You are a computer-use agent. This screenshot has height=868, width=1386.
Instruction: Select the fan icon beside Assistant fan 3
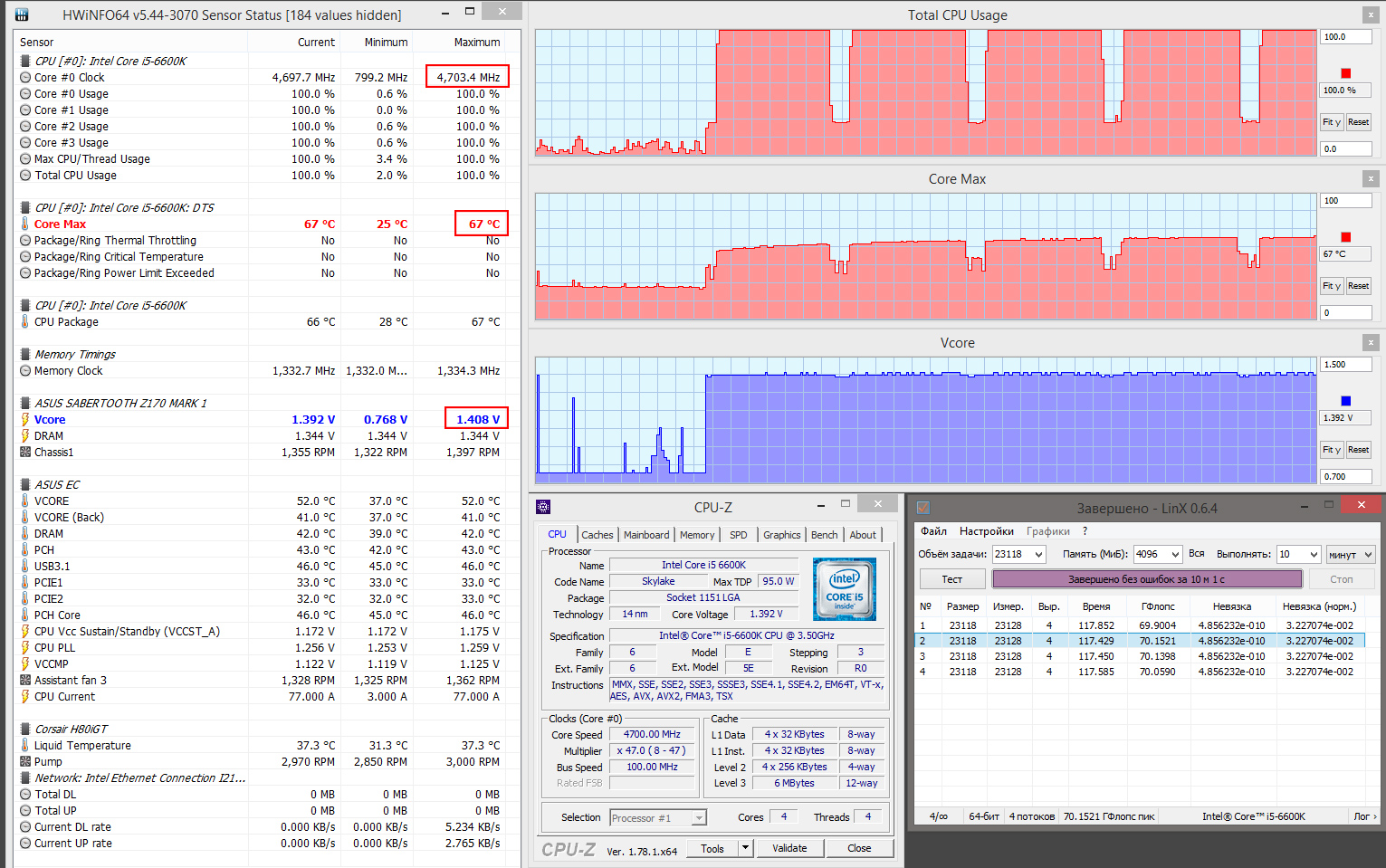click(x=25, y=681)
